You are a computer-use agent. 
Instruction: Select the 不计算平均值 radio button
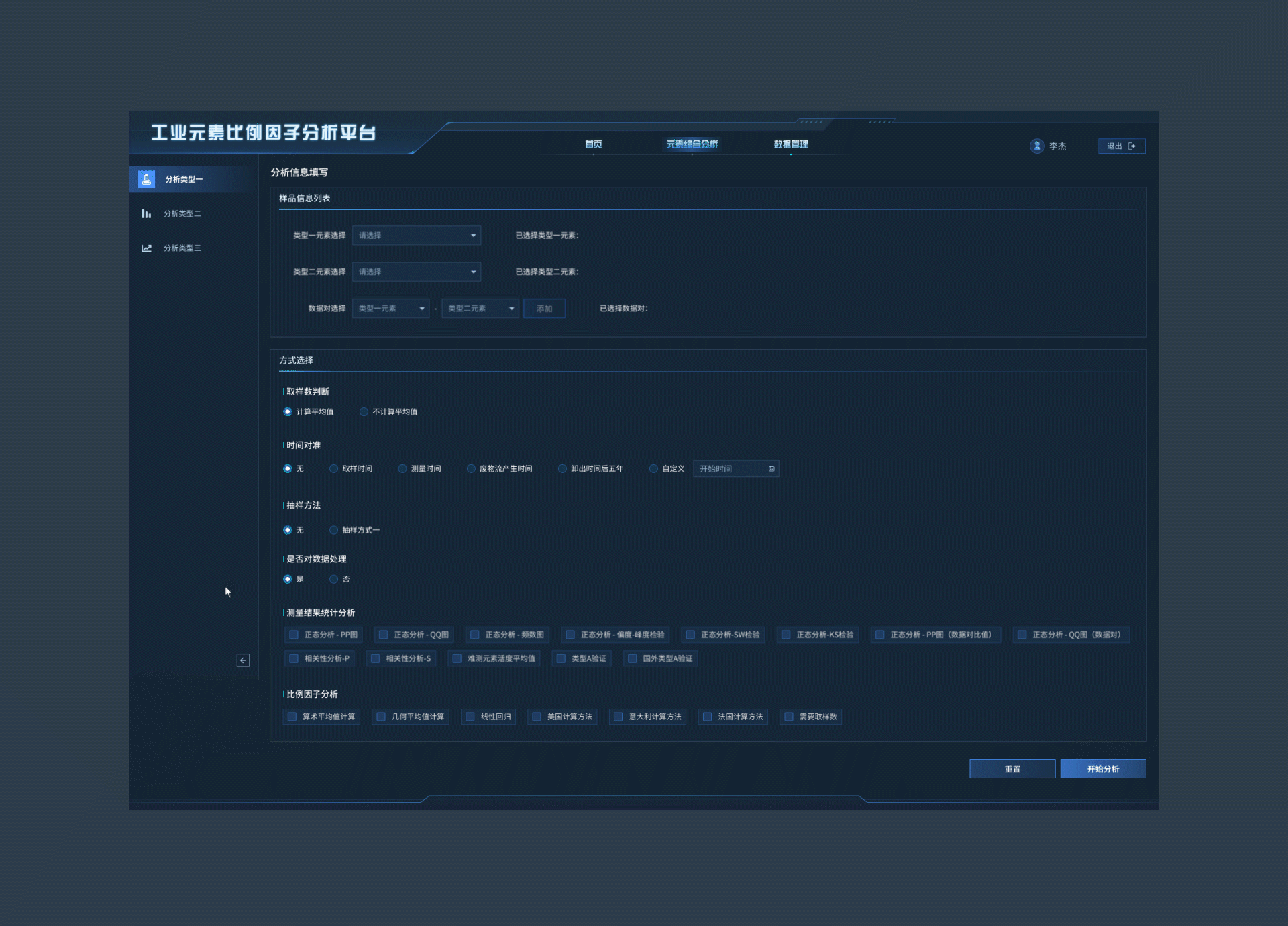364,412
